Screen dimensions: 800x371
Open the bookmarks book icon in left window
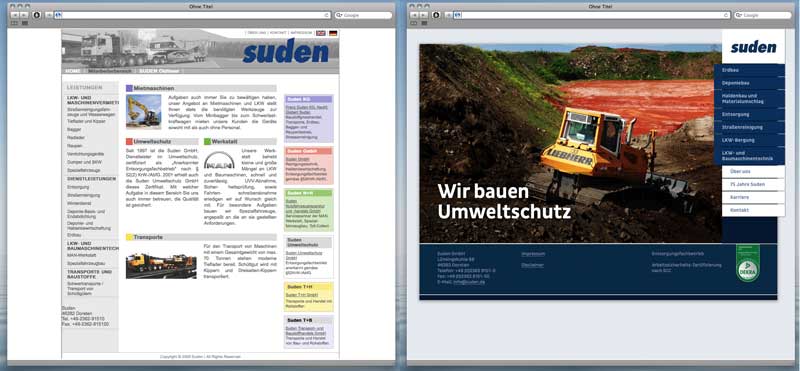(14, 23)
